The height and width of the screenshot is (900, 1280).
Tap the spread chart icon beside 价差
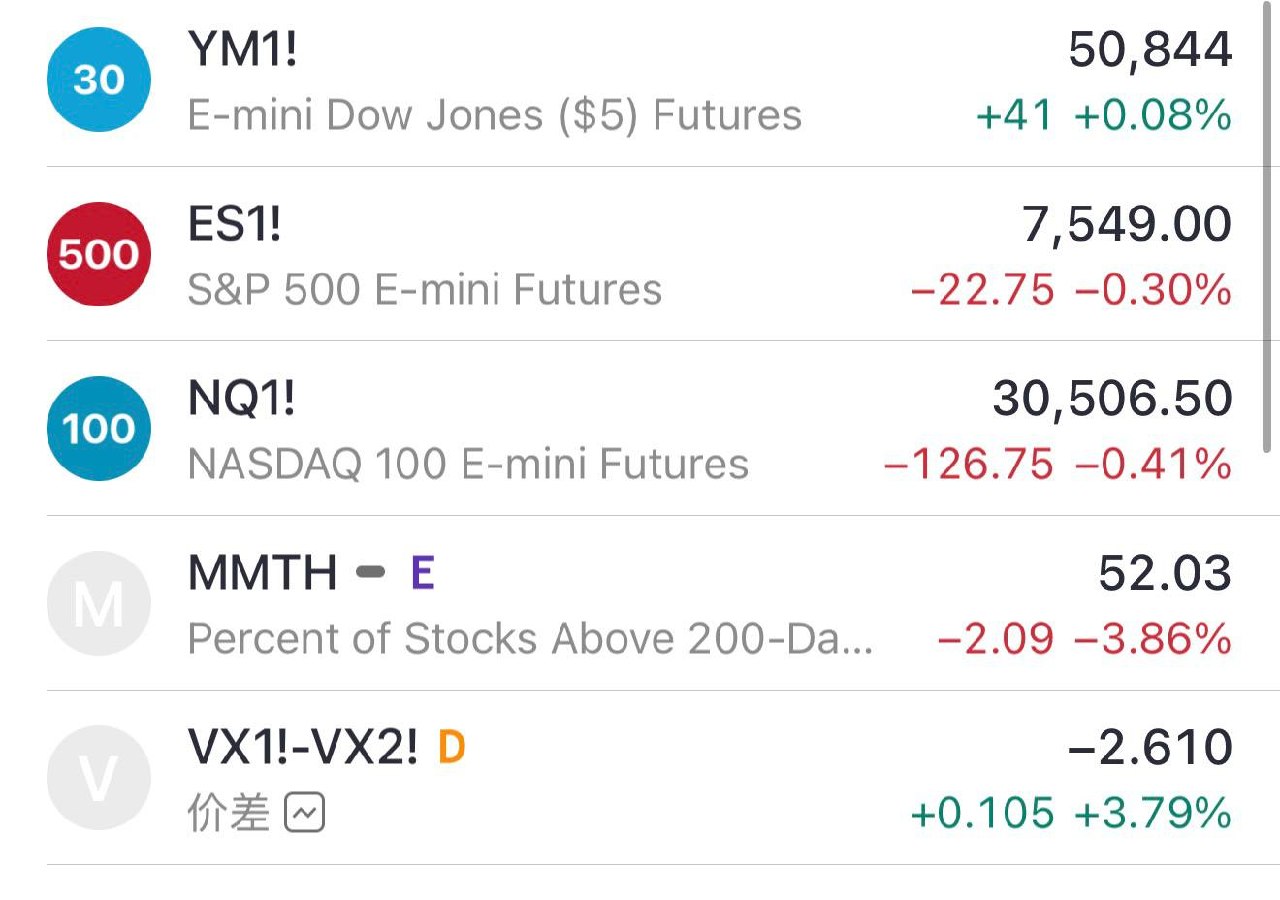tap(305, 814)
